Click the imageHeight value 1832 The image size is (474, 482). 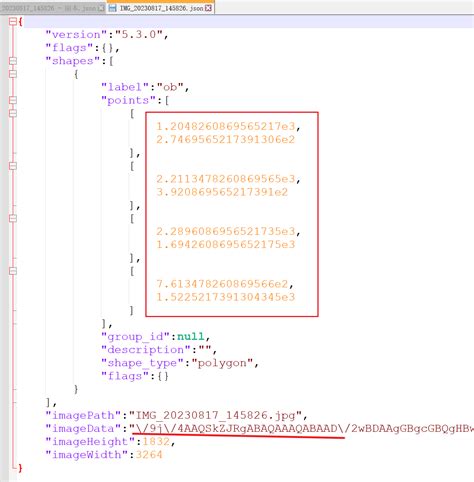click(156, 442)
